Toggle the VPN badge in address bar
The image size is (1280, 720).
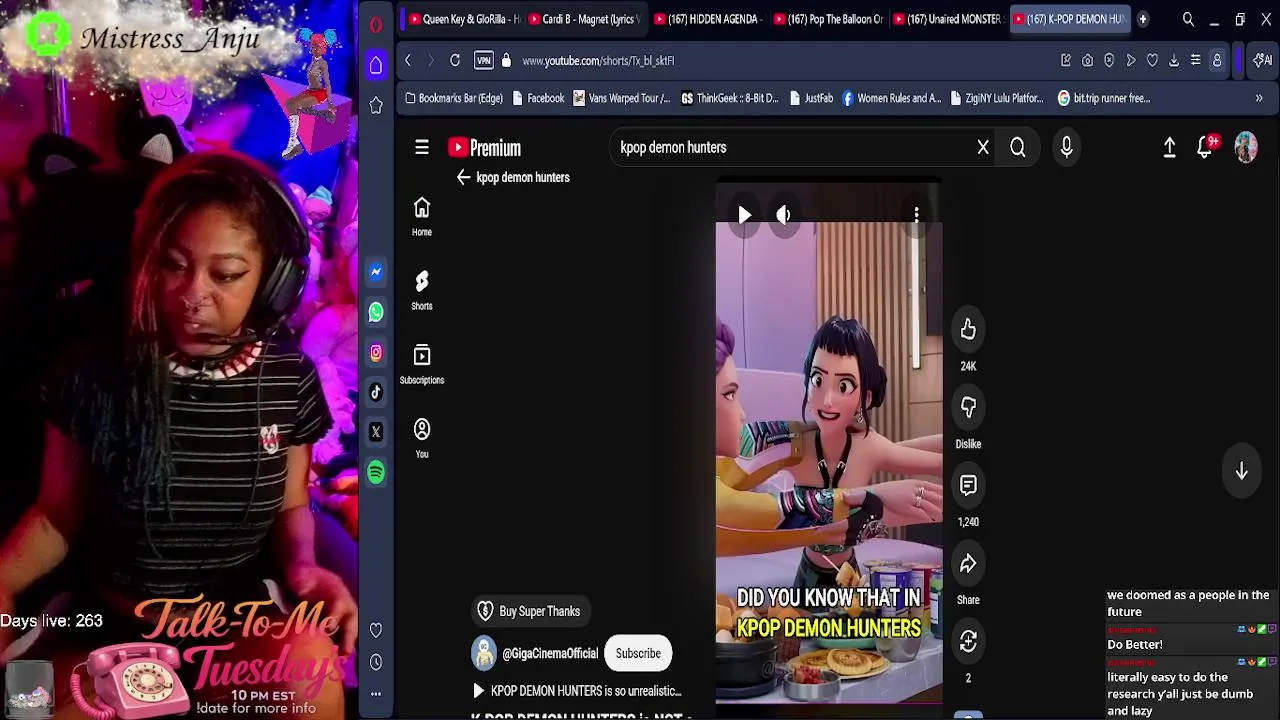[x=484, y=61]
